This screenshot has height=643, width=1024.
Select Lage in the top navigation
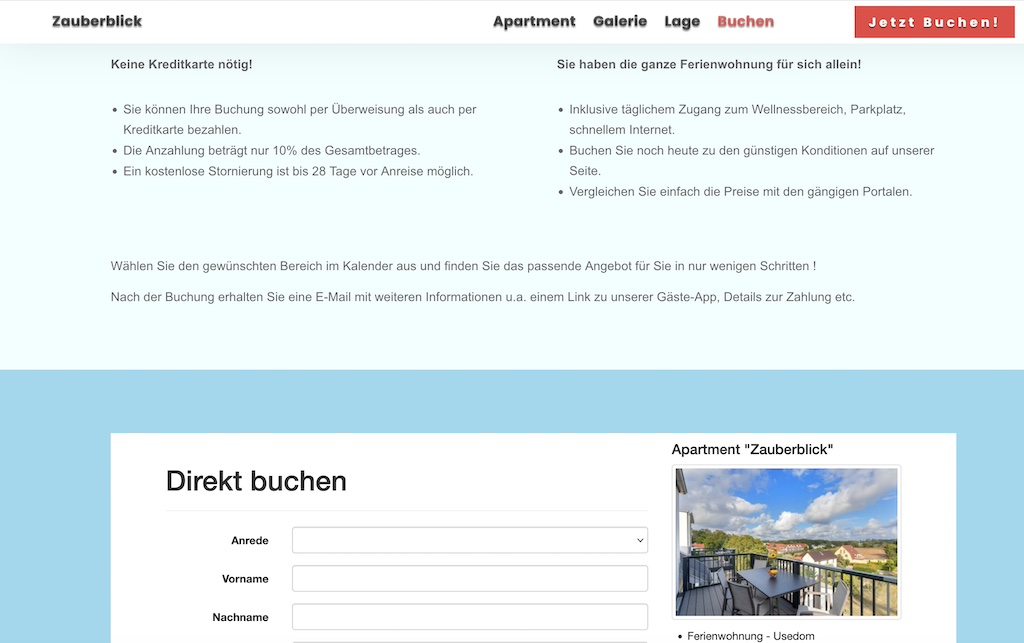(x=682, y=21)
